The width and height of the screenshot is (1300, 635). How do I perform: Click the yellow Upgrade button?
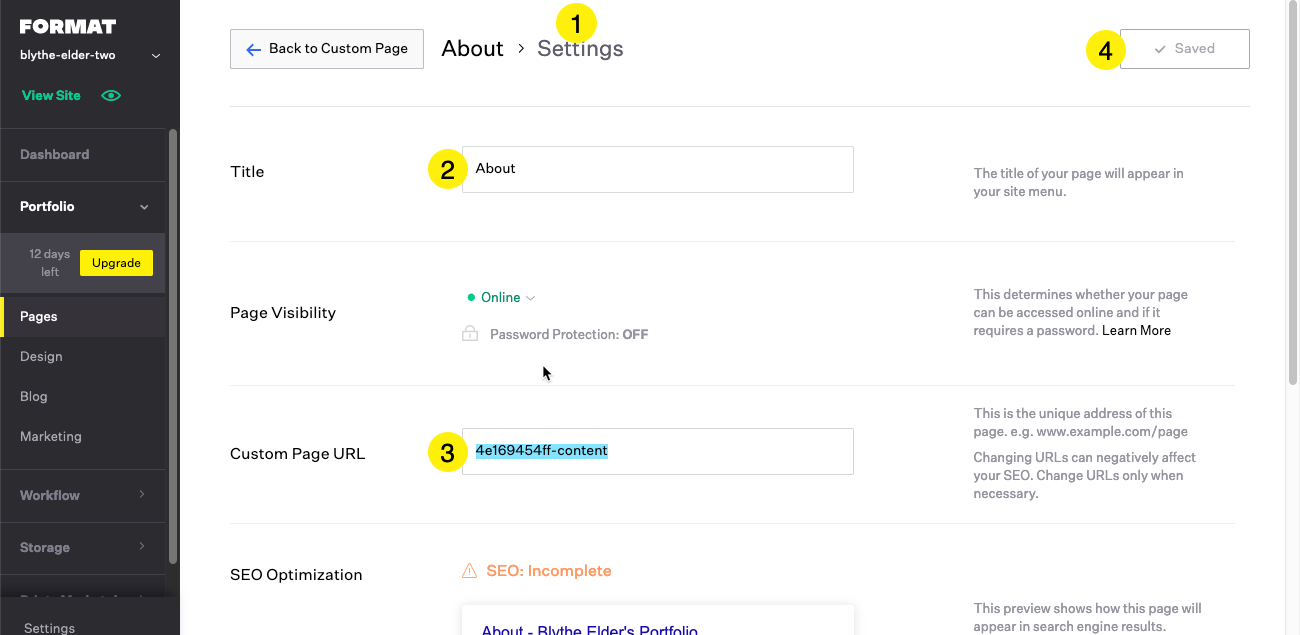116,263
